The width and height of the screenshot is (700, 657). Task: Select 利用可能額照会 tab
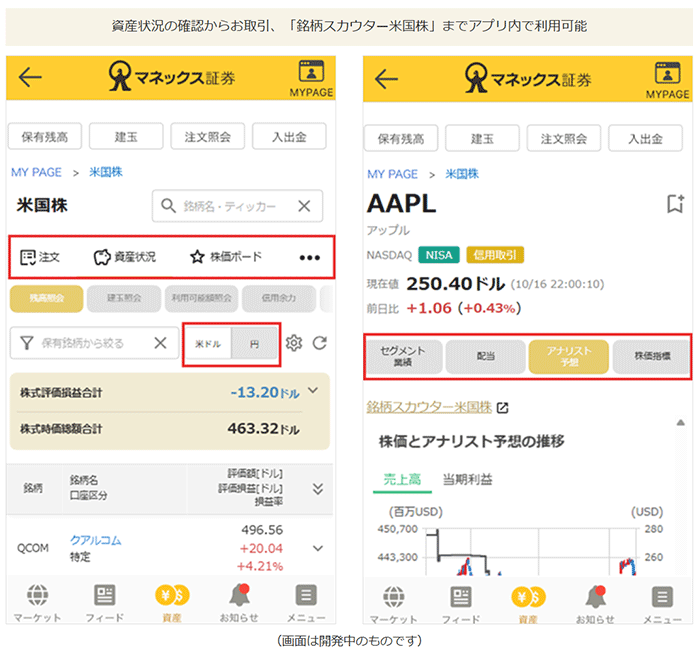click(x=201, y=298)
